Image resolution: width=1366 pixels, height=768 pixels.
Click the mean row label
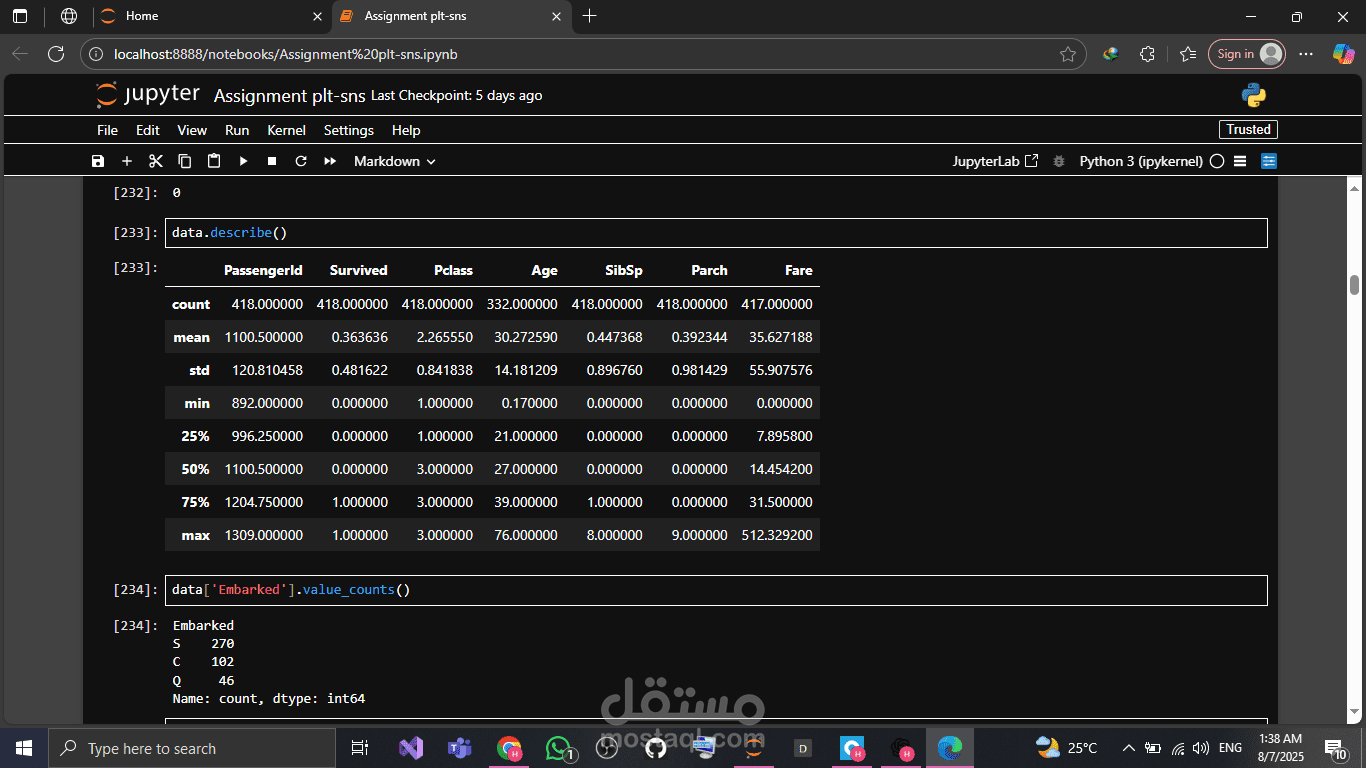click(x=191, y=337)
